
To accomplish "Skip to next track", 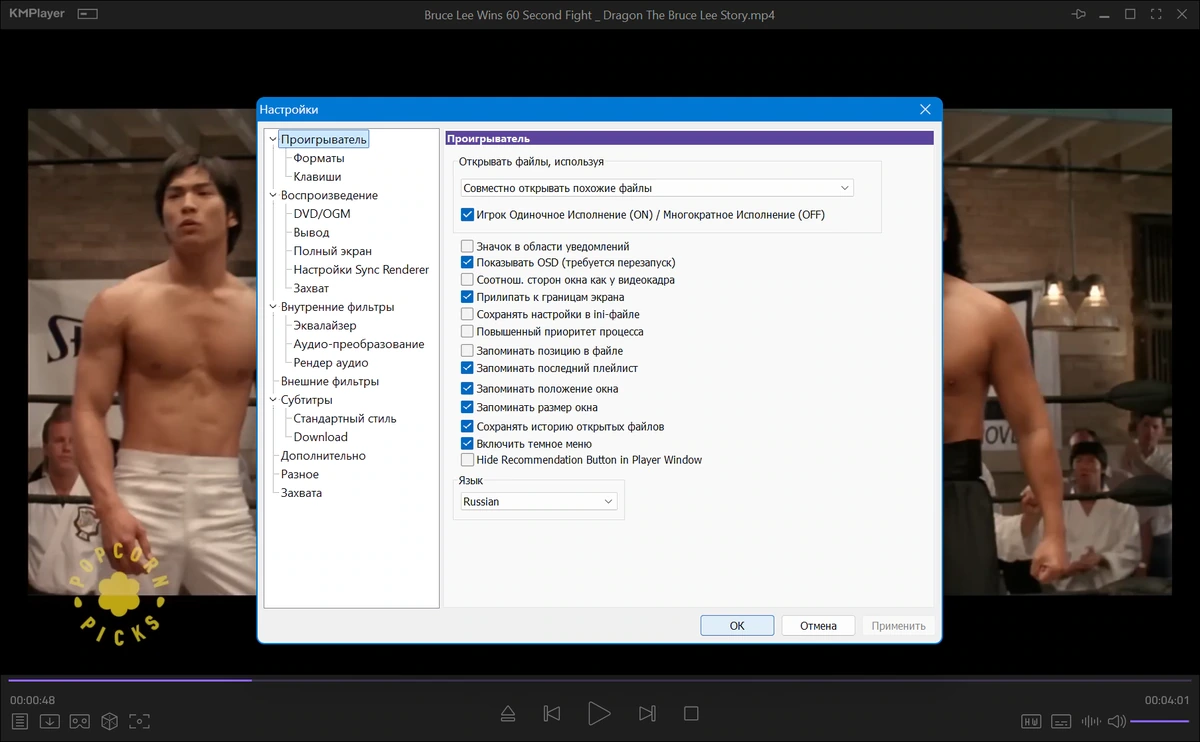I will click(647, 714).
